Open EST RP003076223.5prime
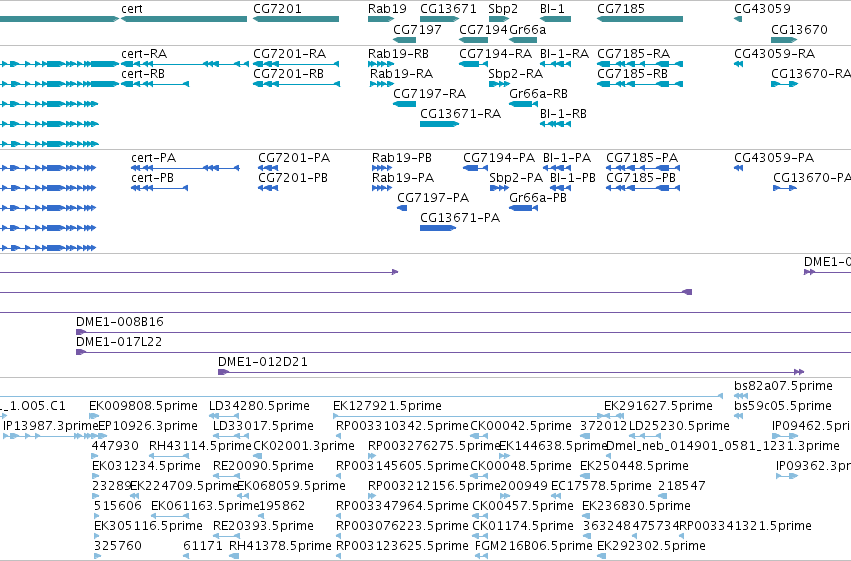This screenshot has width=851, height=561. click(402, 526)
